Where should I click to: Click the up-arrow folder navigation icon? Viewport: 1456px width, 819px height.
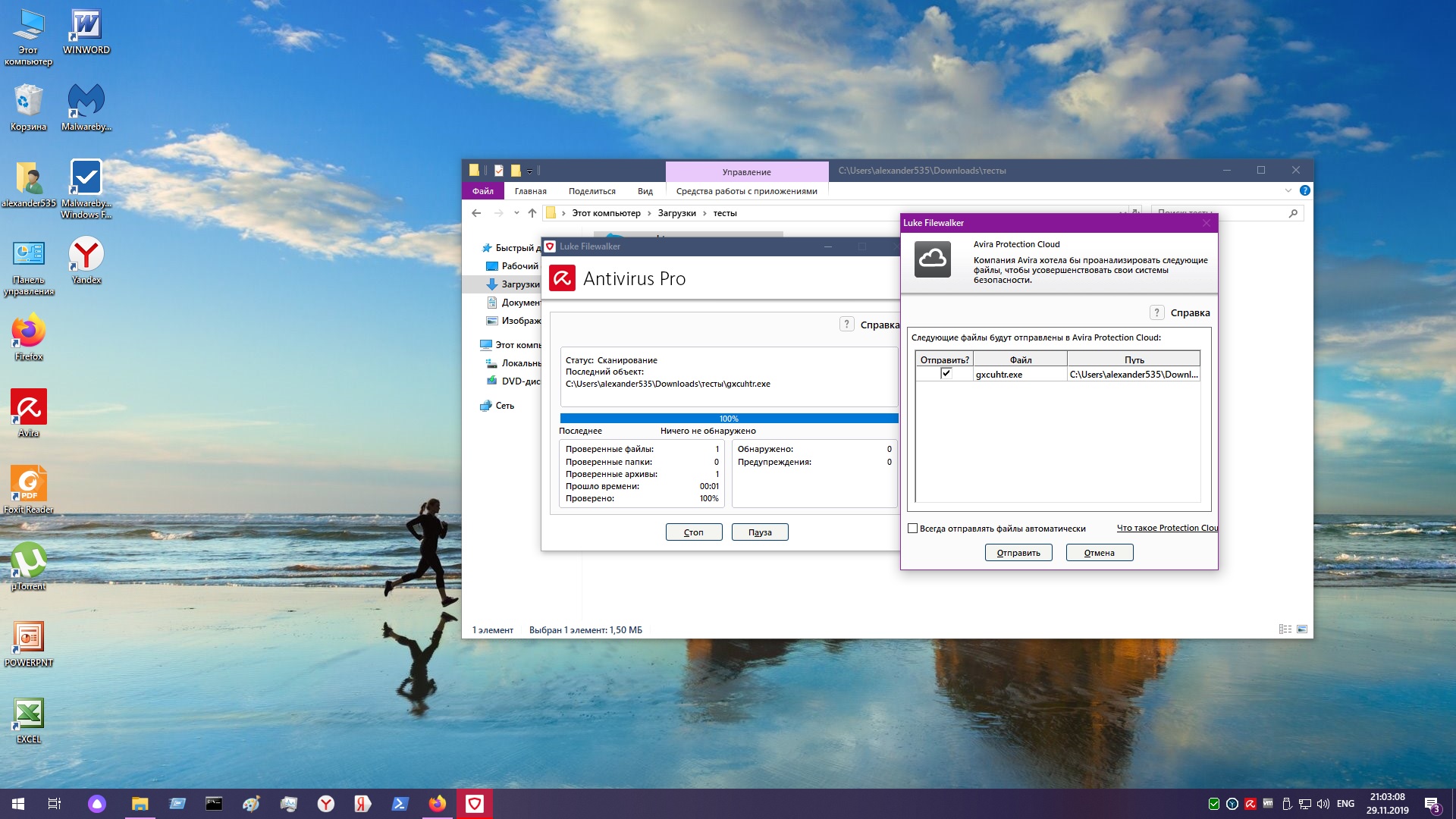click(532, 213)
